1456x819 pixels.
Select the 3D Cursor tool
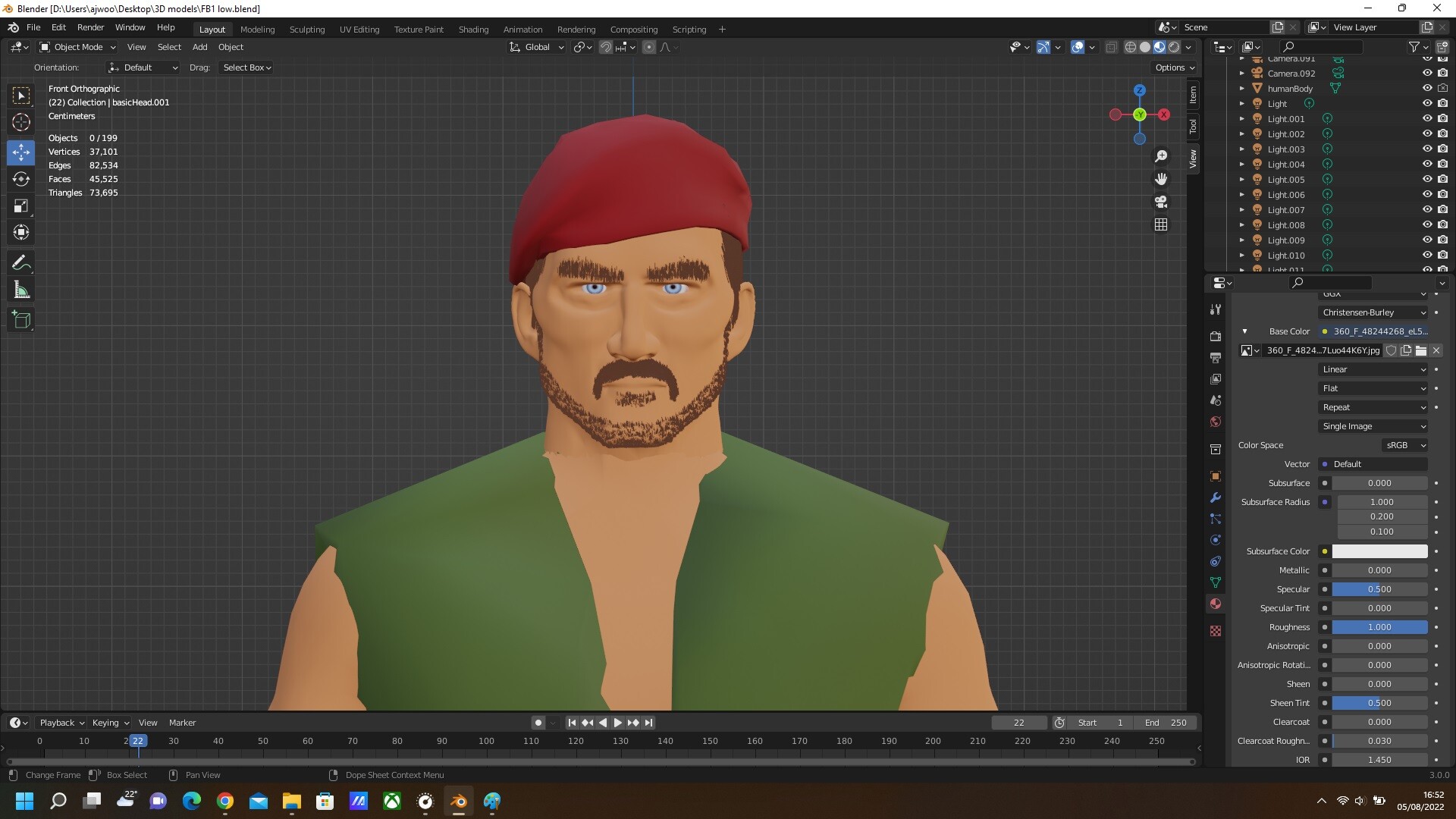coord(20,121)
